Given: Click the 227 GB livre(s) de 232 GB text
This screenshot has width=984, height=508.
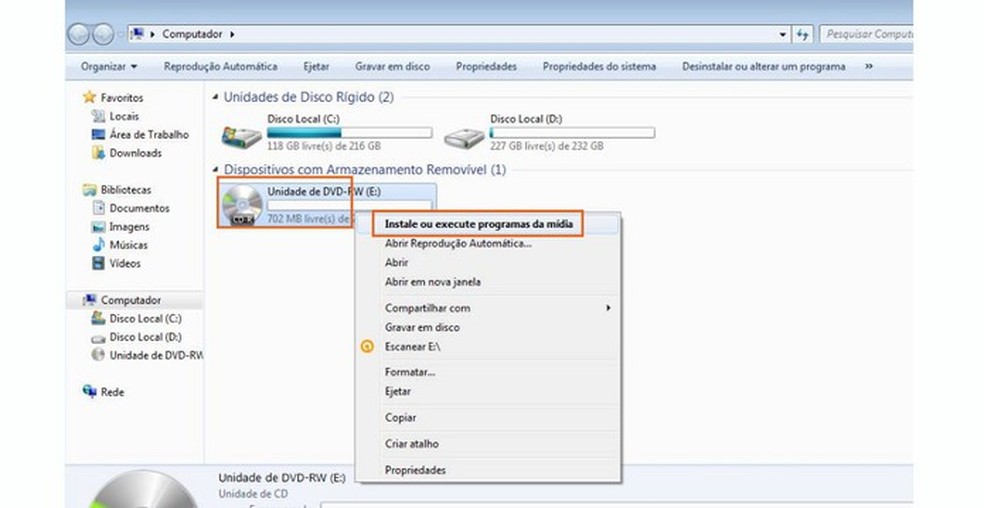Looking at the screenshot, I should coord(547,146).
